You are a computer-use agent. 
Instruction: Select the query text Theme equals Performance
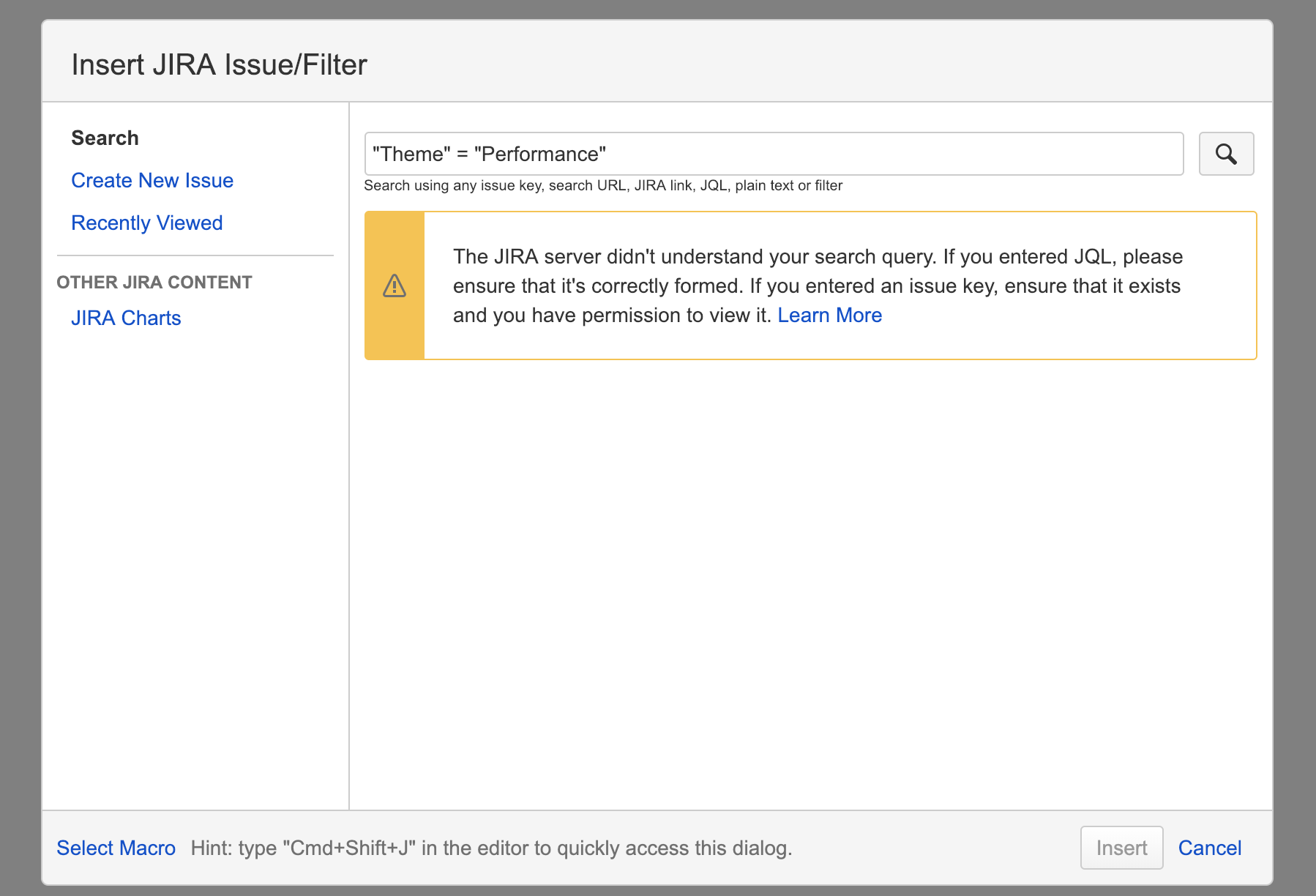pyautogui.click(x=488, y=154)
